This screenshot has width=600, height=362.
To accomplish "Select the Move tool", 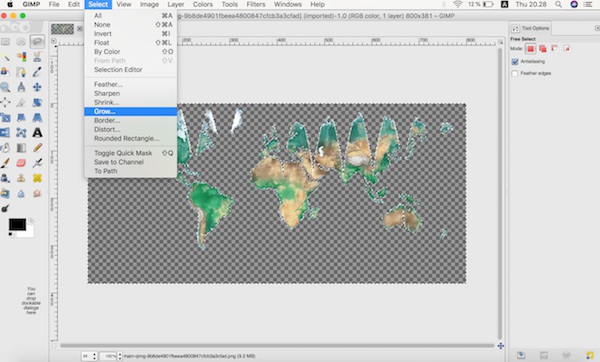I will click(x=37, y=87).
